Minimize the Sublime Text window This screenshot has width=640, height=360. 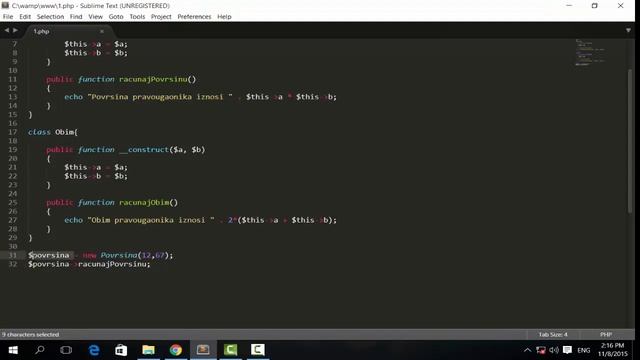569,6
